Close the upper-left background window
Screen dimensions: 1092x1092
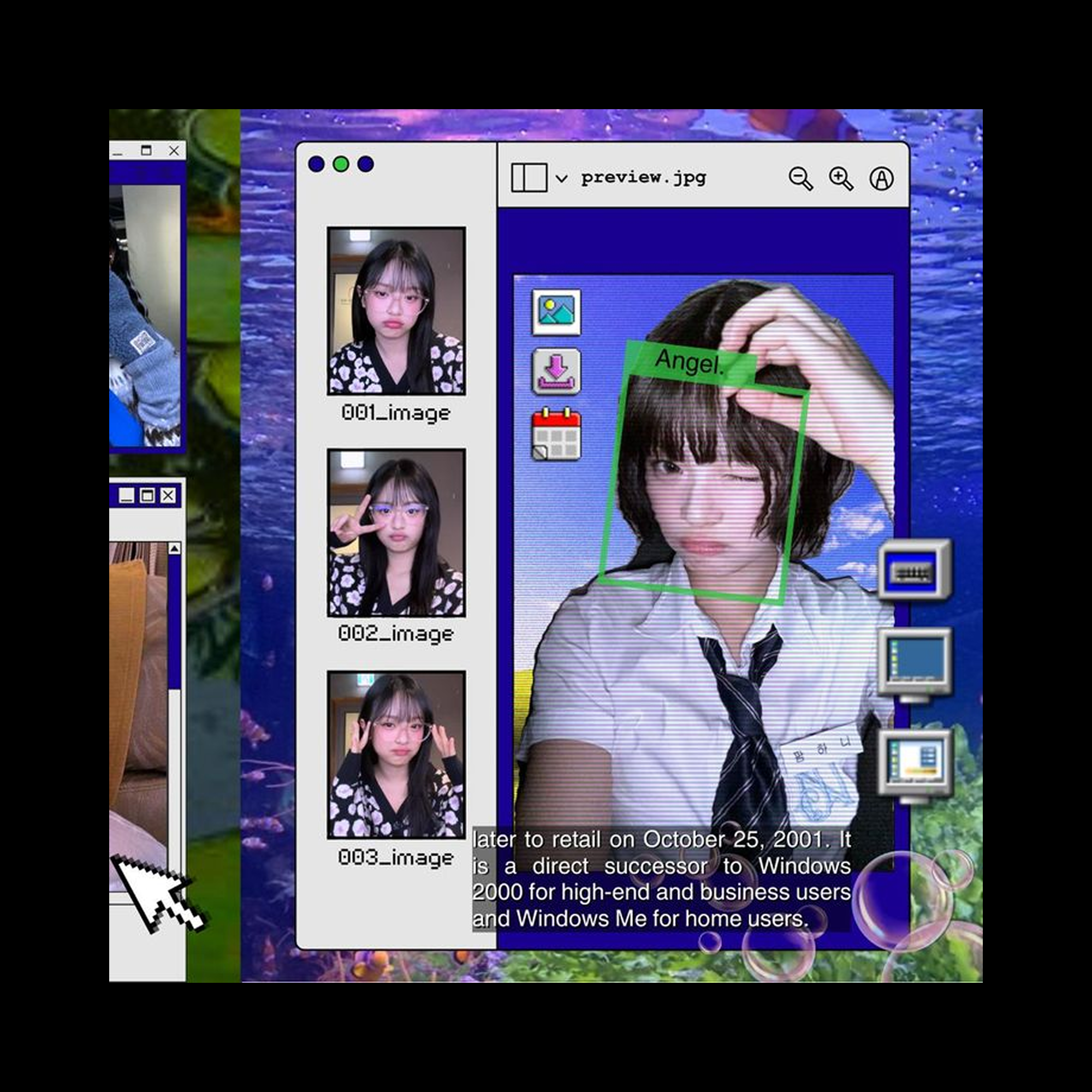174,150
